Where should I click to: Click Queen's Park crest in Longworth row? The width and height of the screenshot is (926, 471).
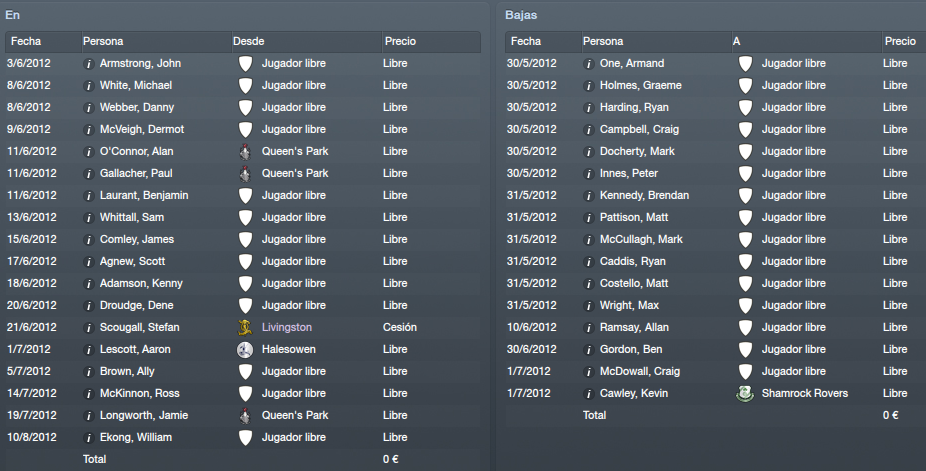[244, 416]
